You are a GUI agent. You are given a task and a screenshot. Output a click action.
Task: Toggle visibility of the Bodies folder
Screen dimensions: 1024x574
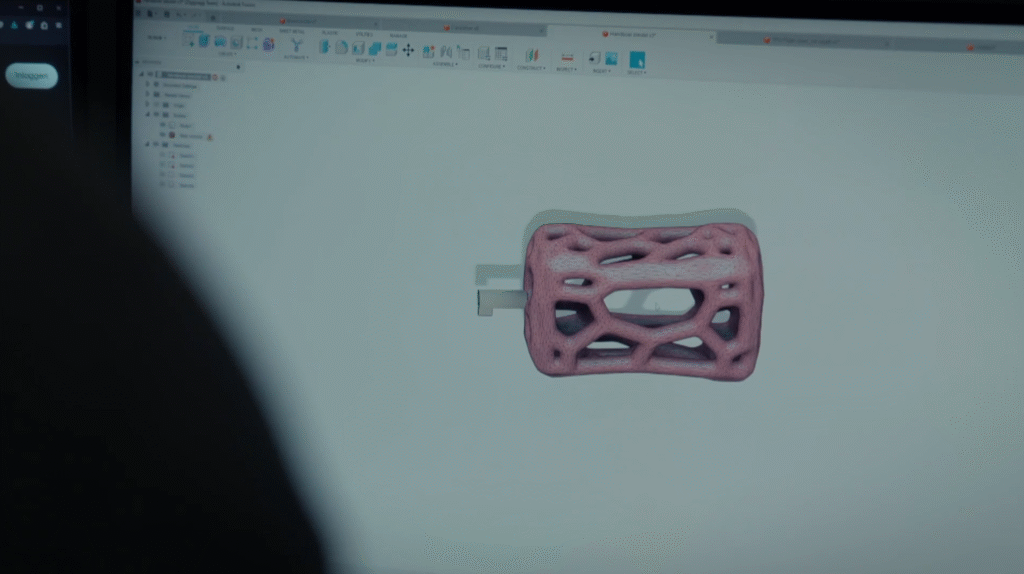(155, 115)
